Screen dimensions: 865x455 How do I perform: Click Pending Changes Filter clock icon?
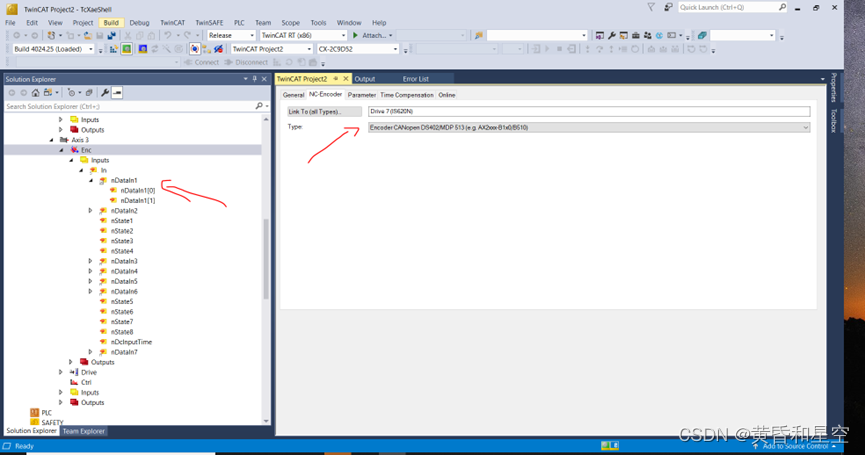(x=71, y=93)
